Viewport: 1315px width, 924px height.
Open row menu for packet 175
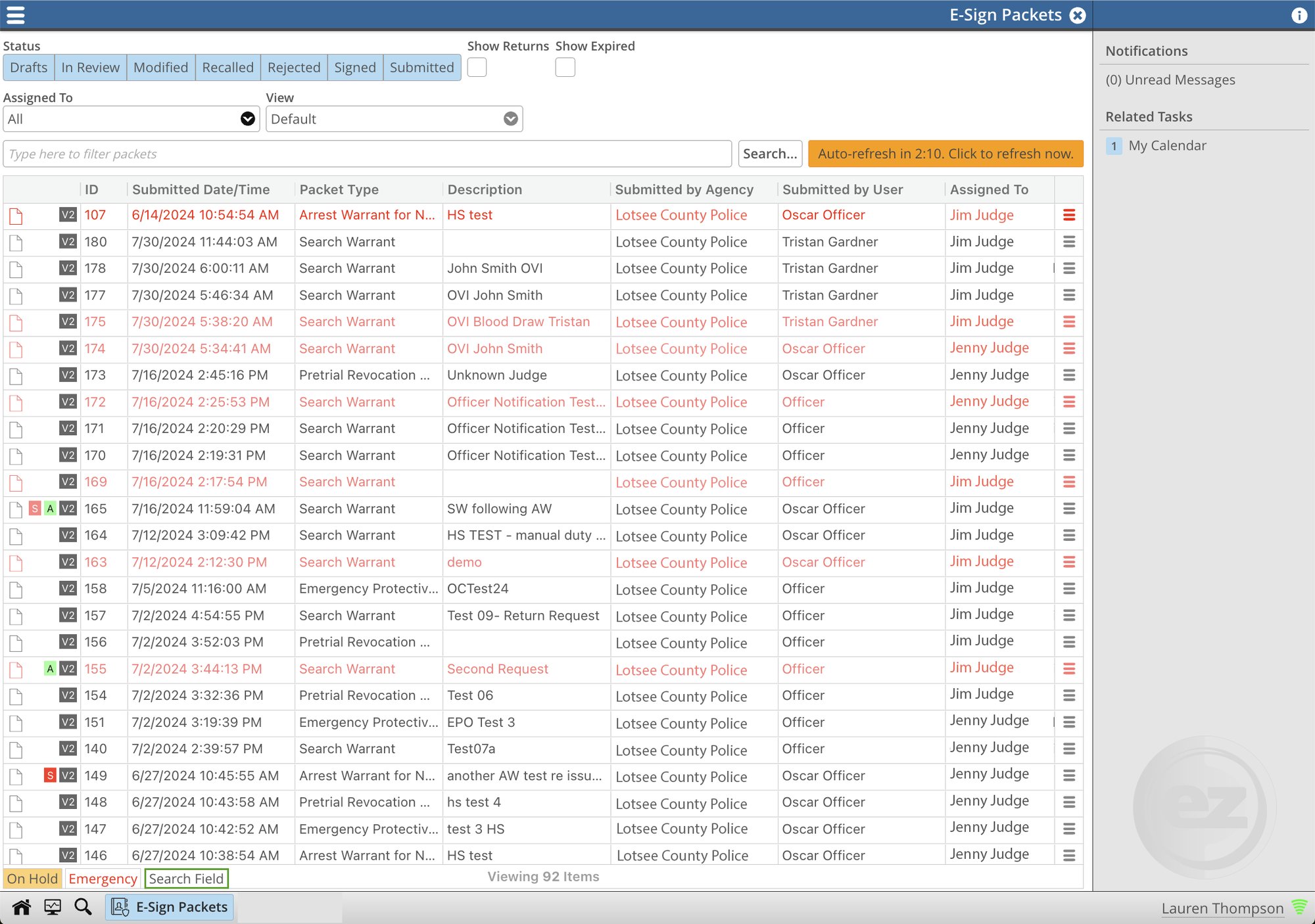tap(1069, 322)
